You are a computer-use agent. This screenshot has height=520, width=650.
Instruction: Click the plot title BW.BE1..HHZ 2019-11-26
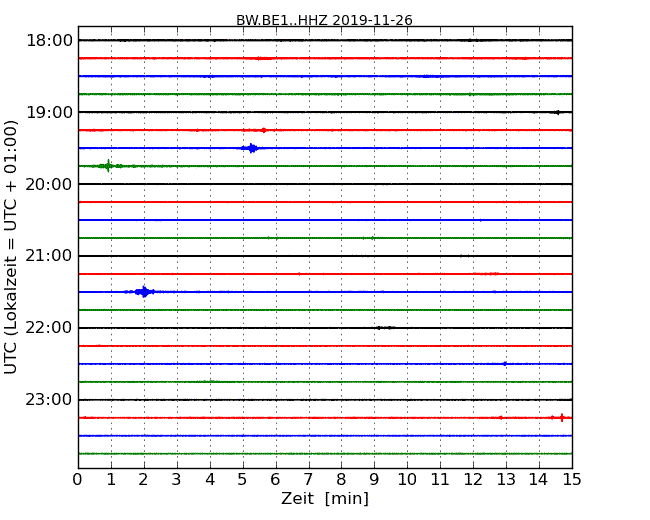pyautogui.click(x=324, y=20)
